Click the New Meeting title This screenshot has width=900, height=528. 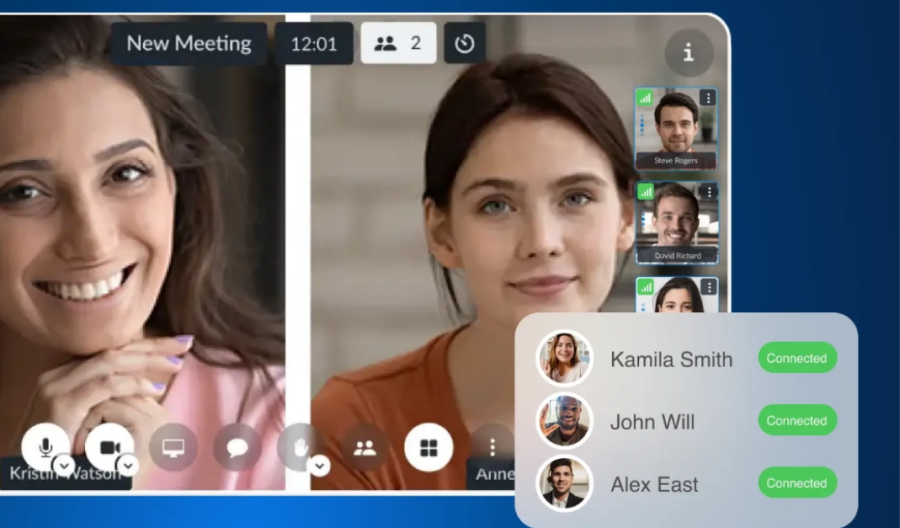(189, 44)
